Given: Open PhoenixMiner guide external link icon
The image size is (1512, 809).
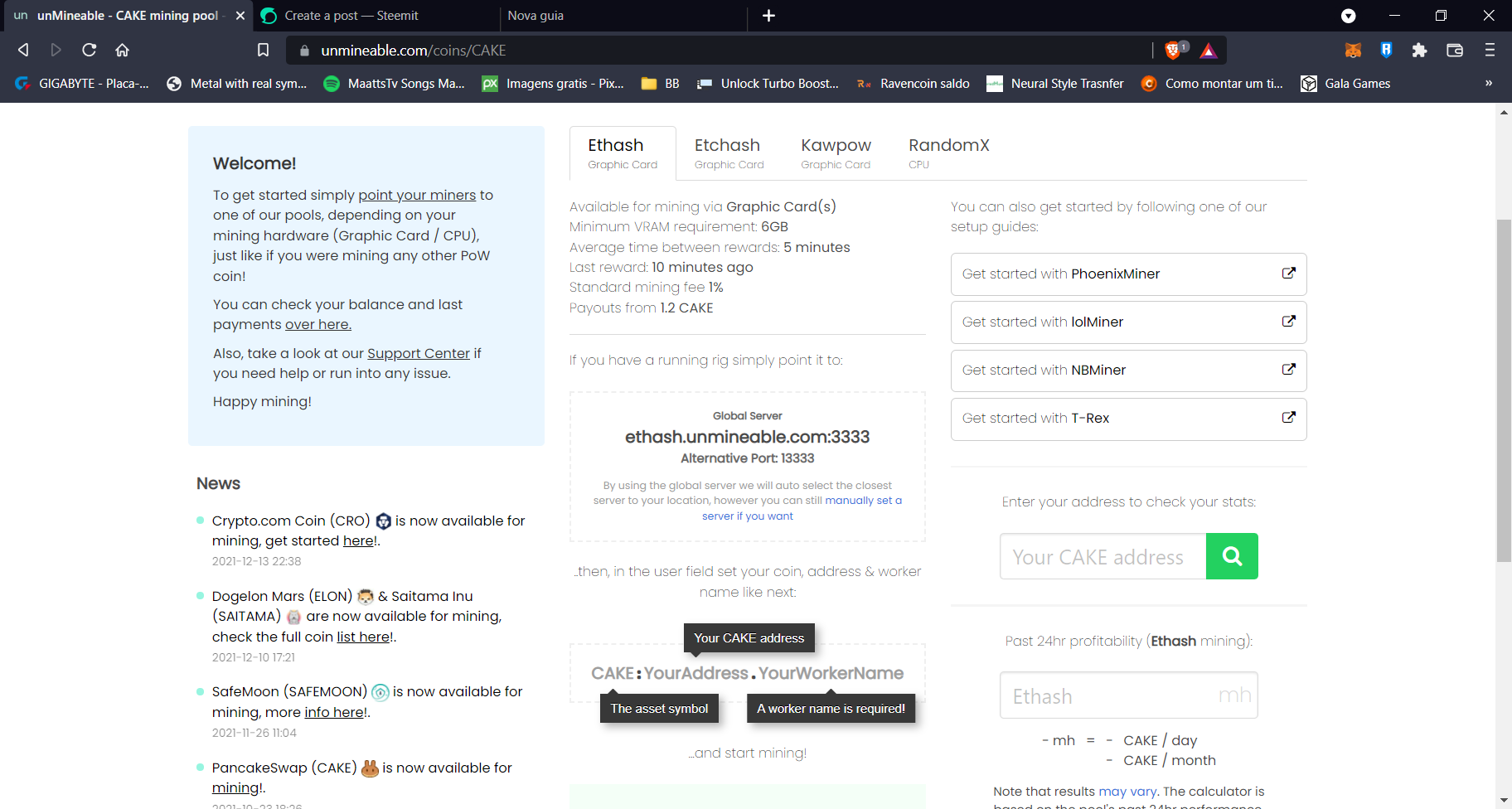Looking at the screenshot, I should coord(1288,274).
